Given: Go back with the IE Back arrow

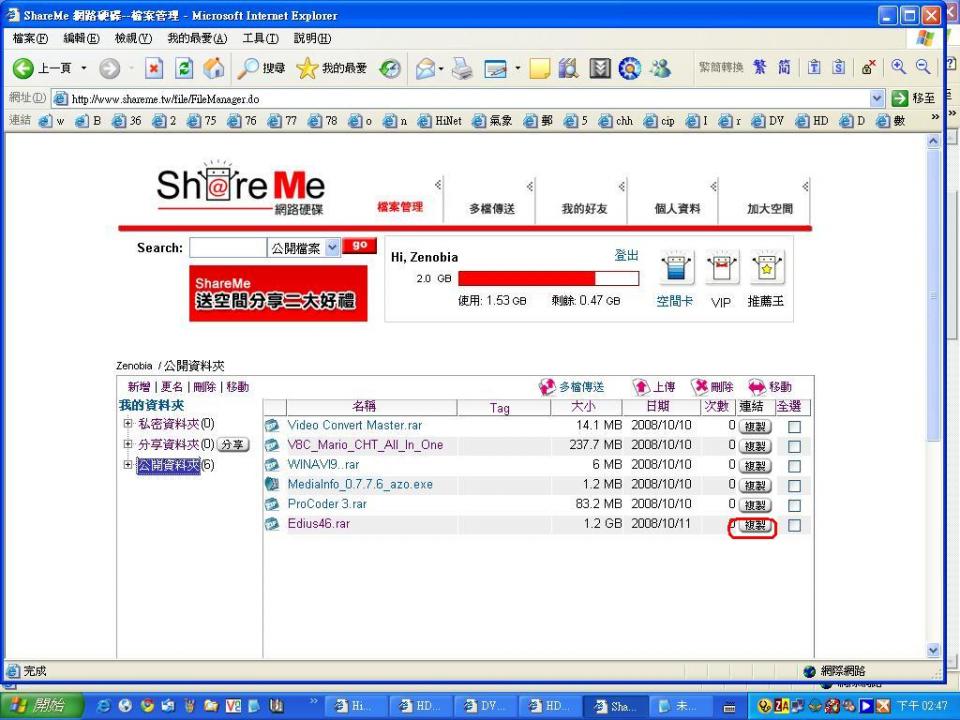Looking at the screenshot, I should (x=23, y=68).
